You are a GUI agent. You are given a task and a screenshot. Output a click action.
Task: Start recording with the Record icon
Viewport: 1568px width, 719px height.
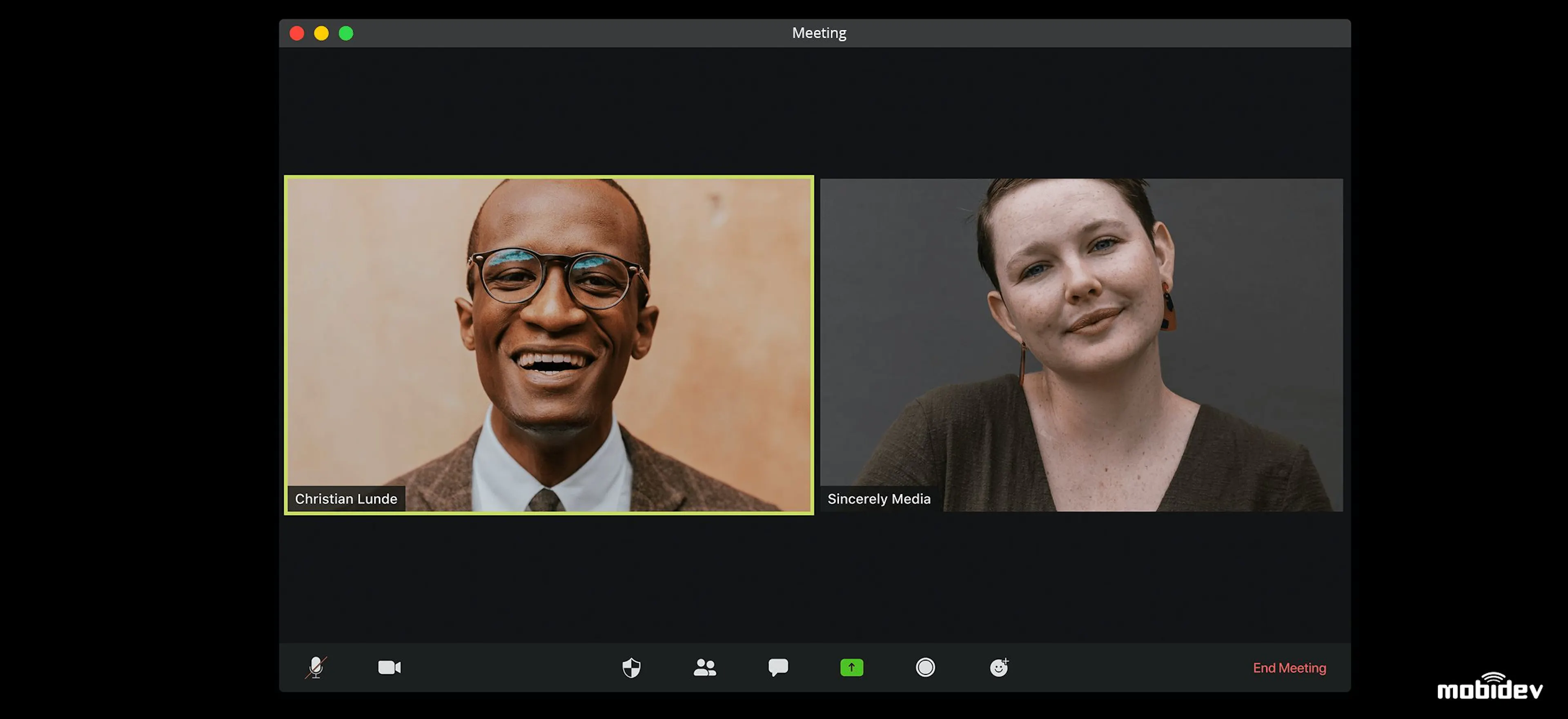tap(925, 667)
